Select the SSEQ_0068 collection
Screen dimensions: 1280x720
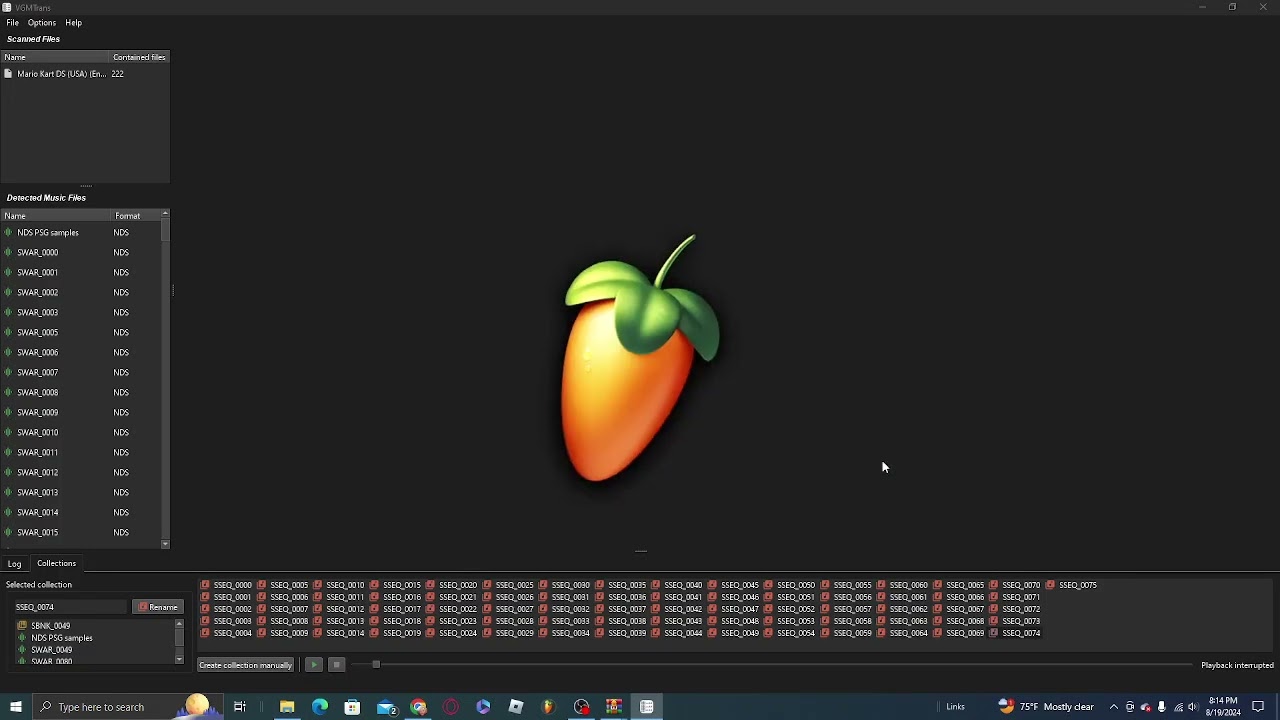point(958,621)
